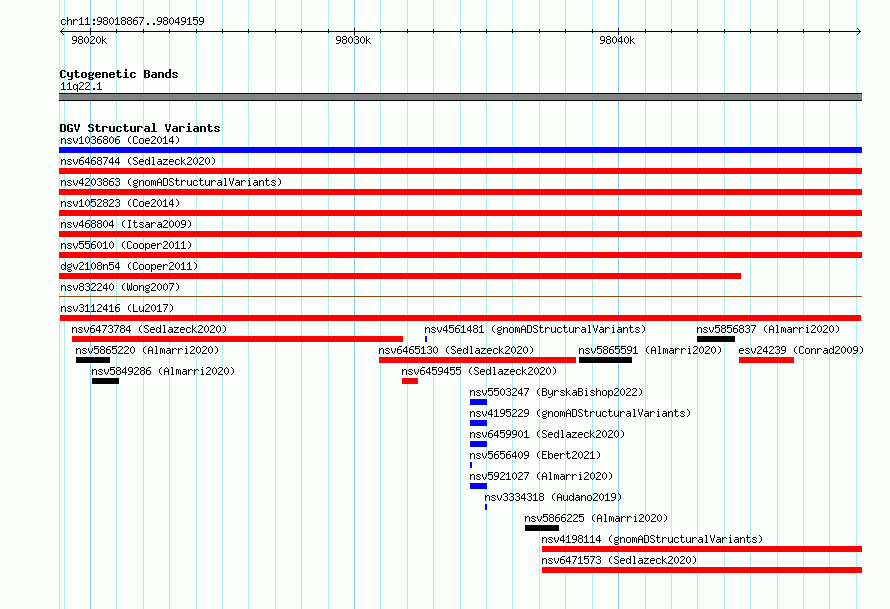Viewport: 890px width, 609px height.
Task: Click dgv2108n54 (Cooper2011) label
Action: click(129, 266)
